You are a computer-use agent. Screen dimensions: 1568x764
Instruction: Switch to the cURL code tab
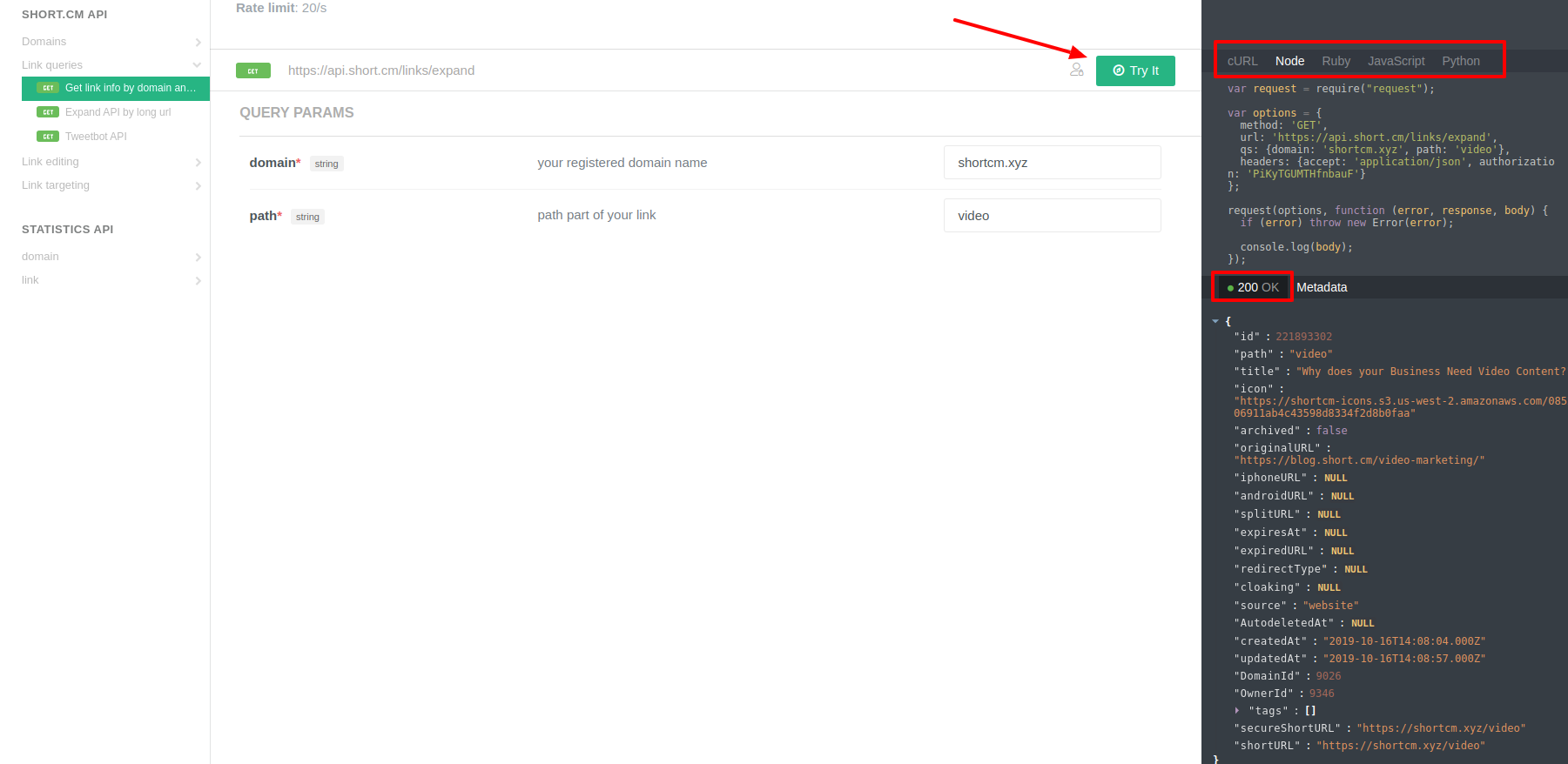pos(1242,61)
